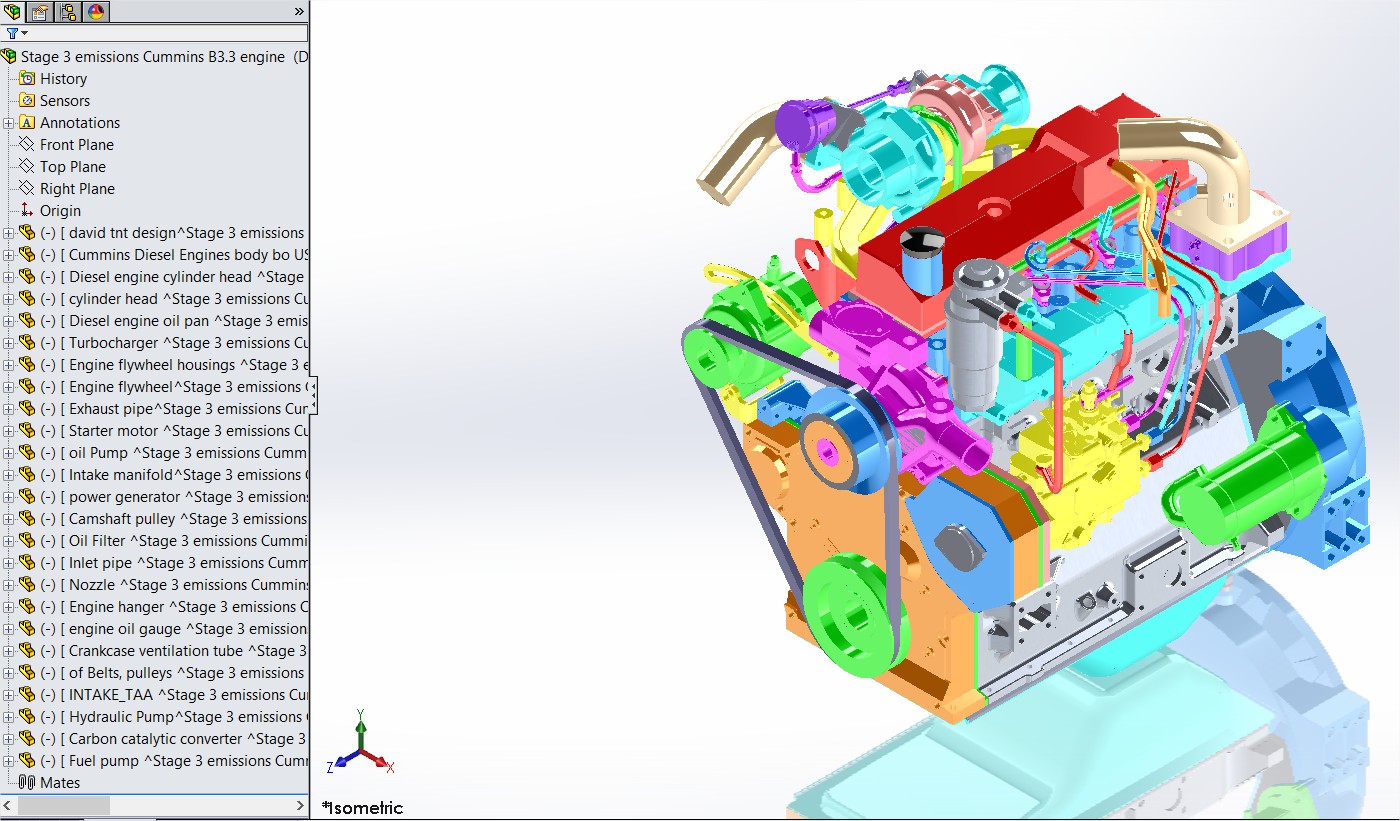Open the PropertyManager tab
The height and width of the screenshot is (821, 1400).
tap(39, 12)
